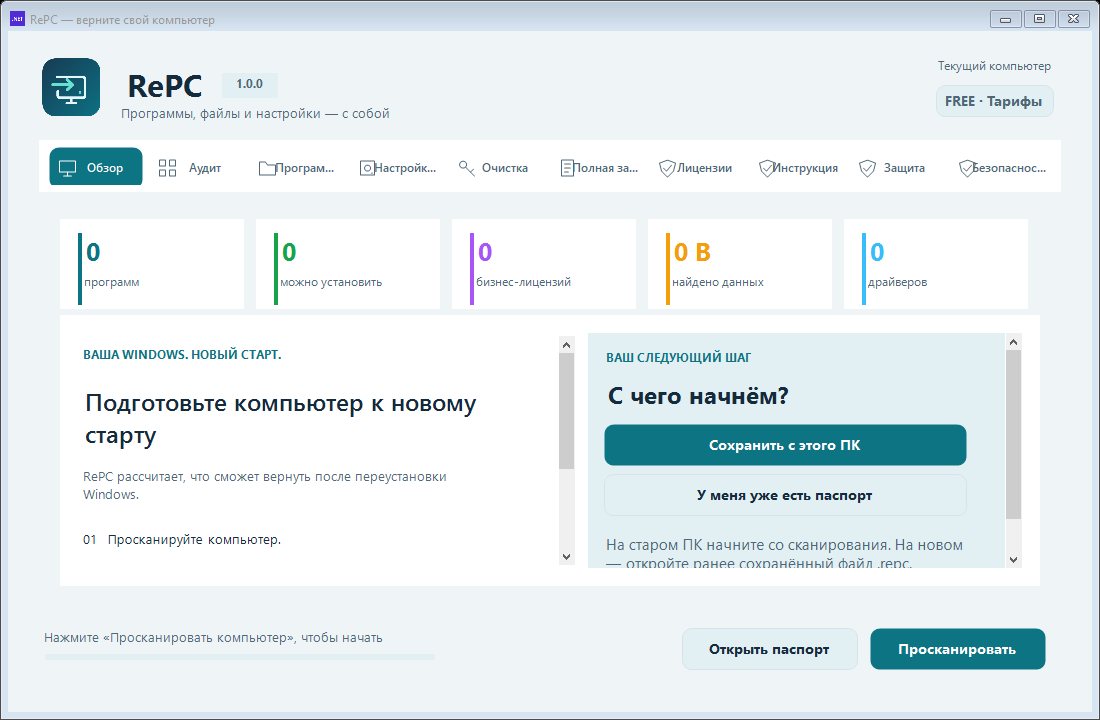The width and height of the screenshot is (1100, 720).
Task: Click the RePC app logo icon
Action: click(x=71, y=87)
